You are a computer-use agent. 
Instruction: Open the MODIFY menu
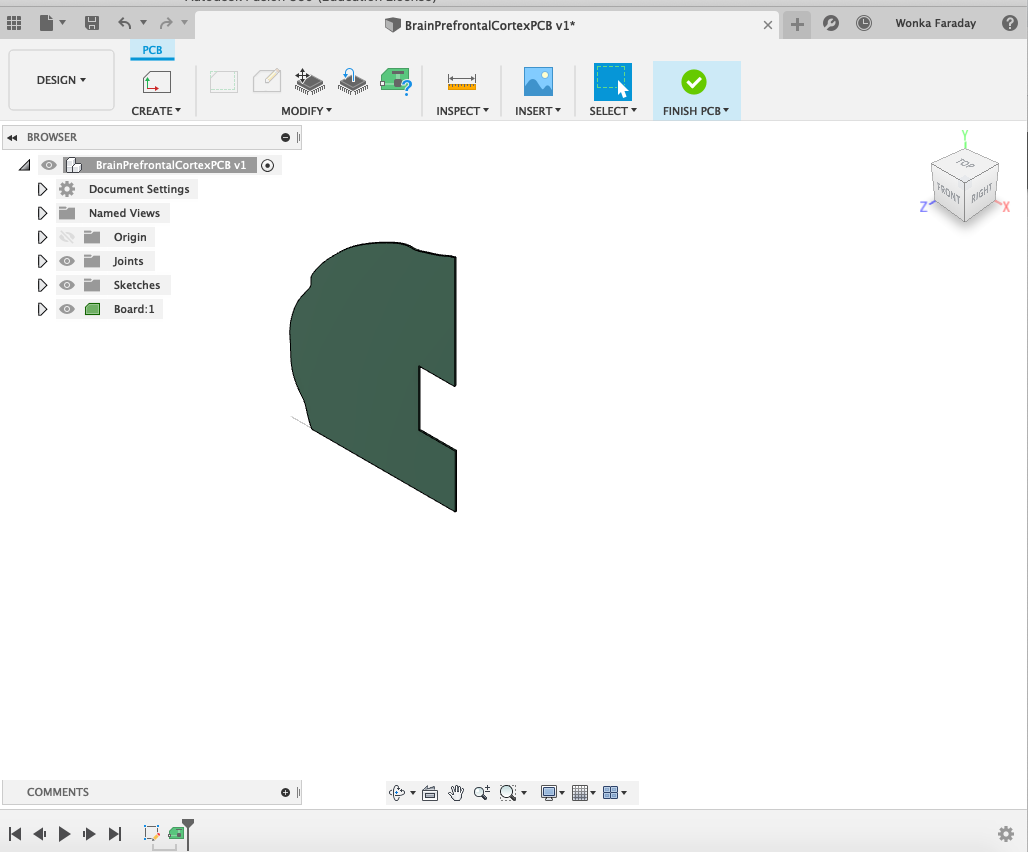(306, 111)
